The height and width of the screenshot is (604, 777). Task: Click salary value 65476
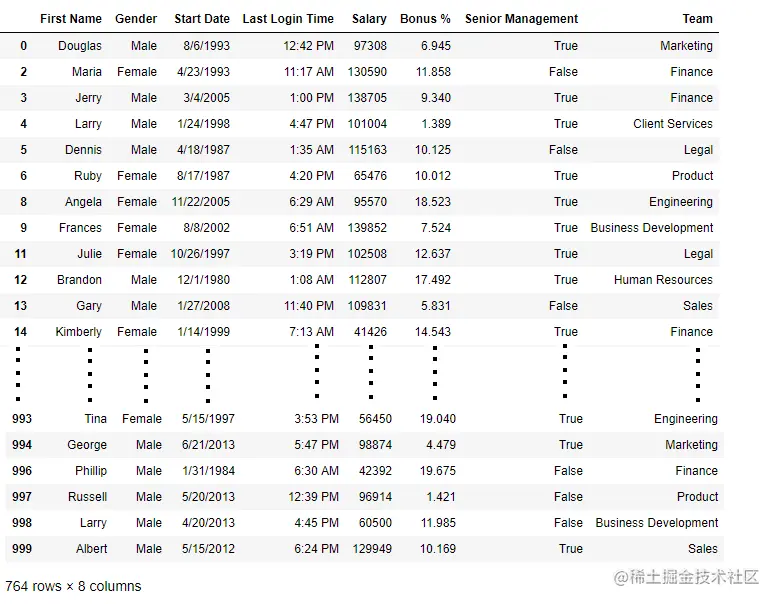coord(370,176)
